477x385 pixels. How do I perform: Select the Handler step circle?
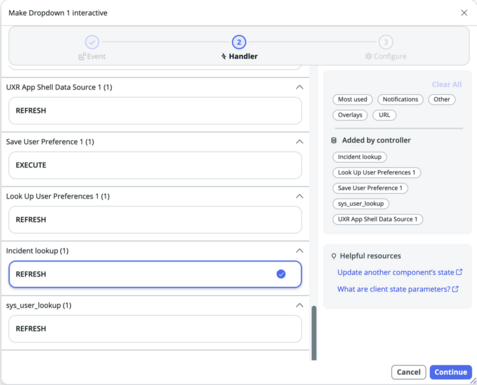click(x=239, y=42)
